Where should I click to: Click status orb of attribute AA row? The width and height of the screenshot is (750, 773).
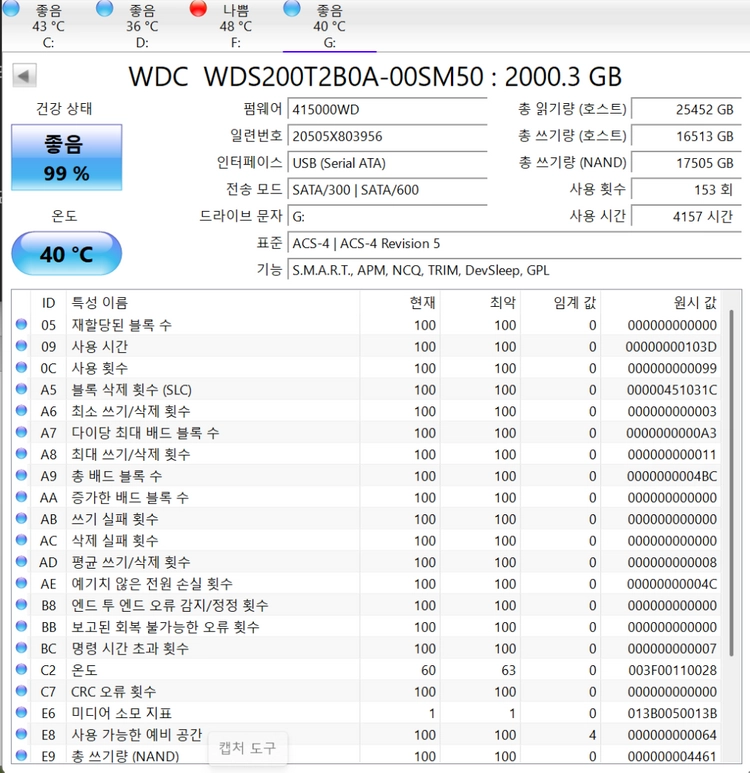[x=21, y=496]
